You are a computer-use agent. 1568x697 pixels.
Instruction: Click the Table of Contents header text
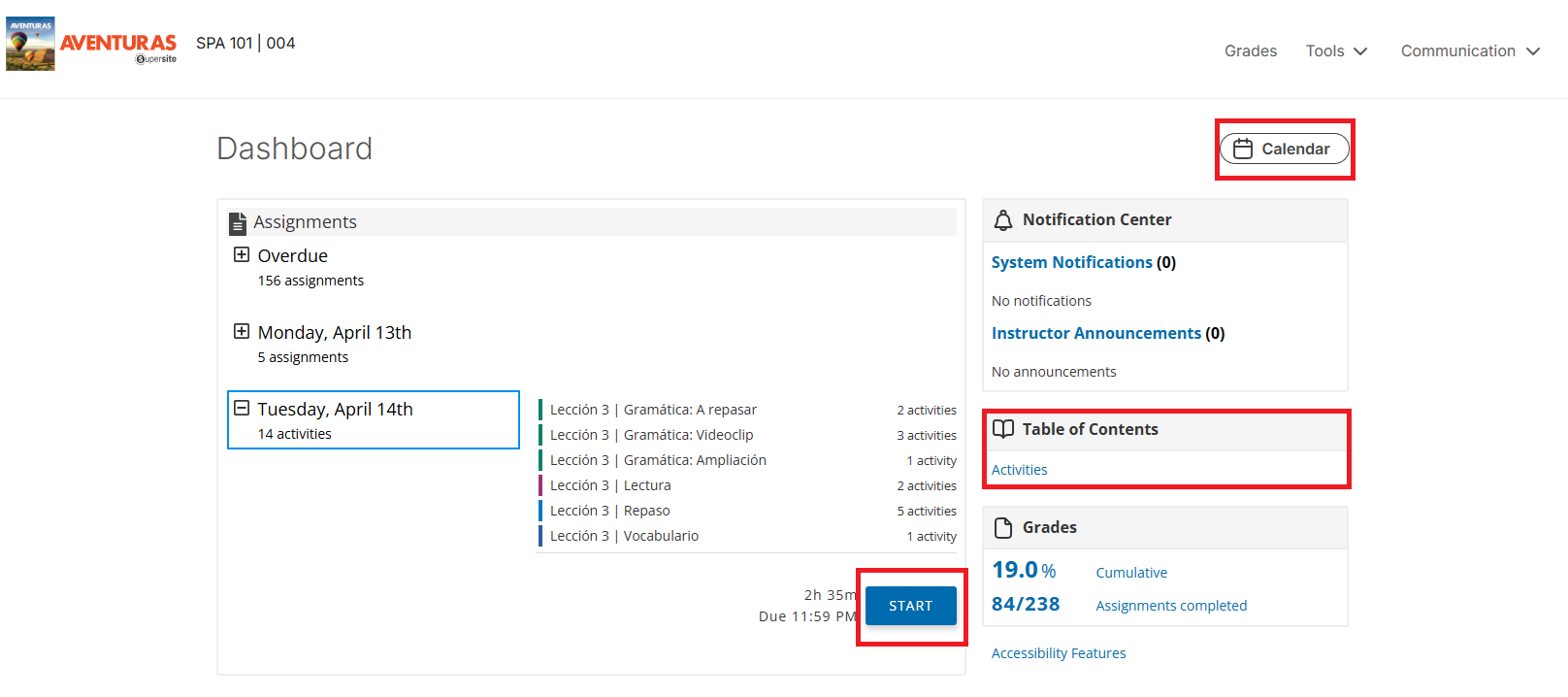(1090, 429)
